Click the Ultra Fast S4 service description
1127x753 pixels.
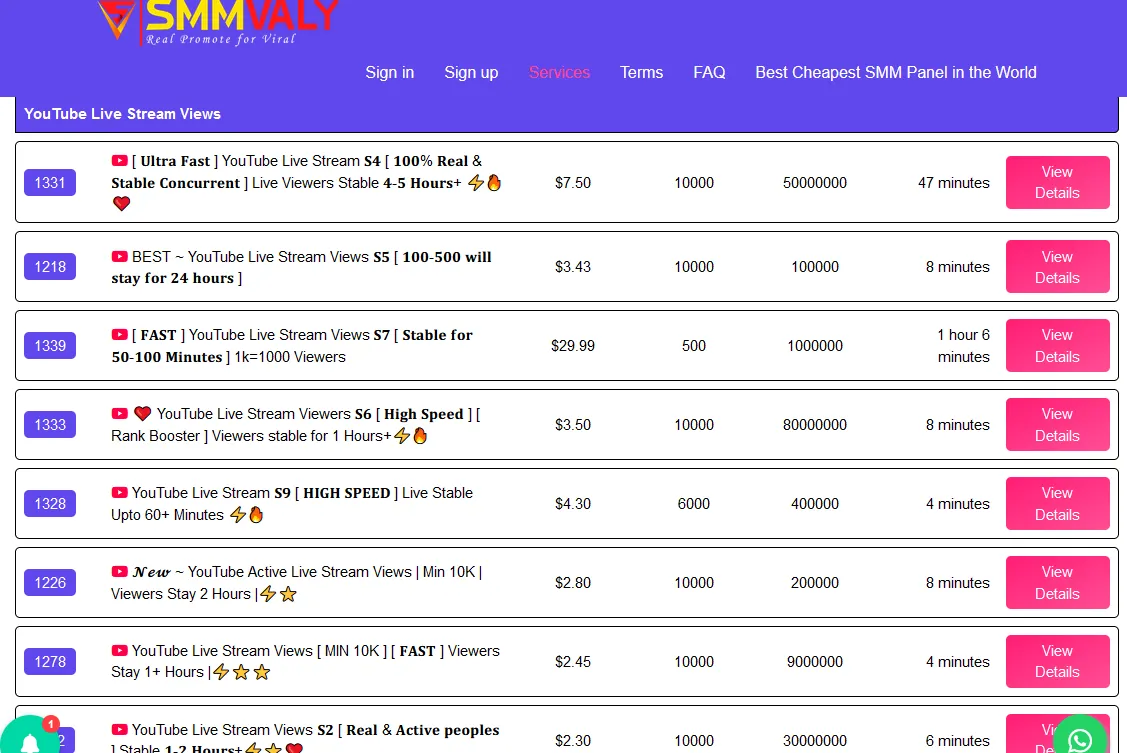[x=307, y=183]
